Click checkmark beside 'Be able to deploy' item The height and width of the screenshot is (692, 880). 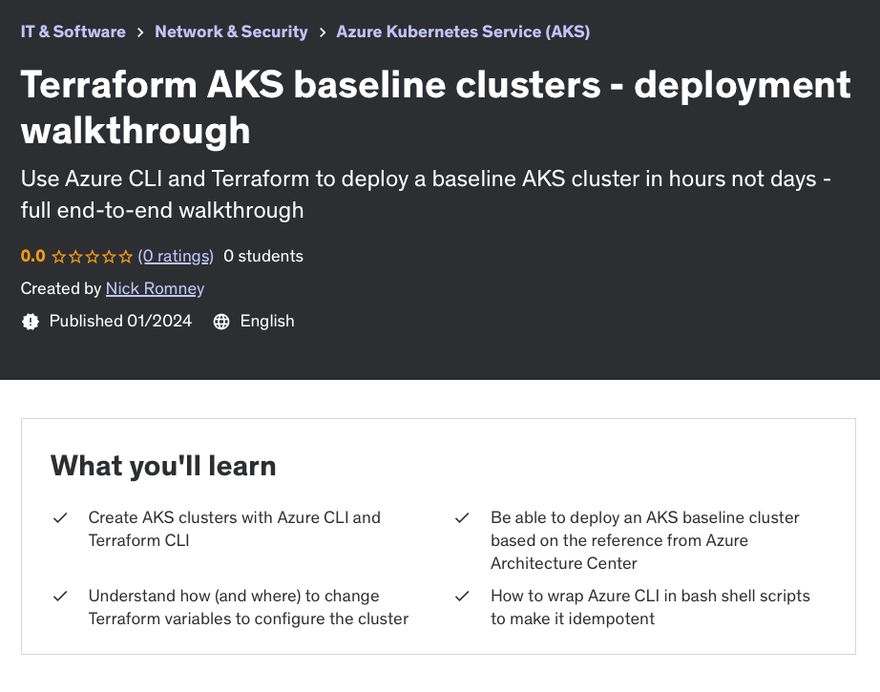[462, 518]
